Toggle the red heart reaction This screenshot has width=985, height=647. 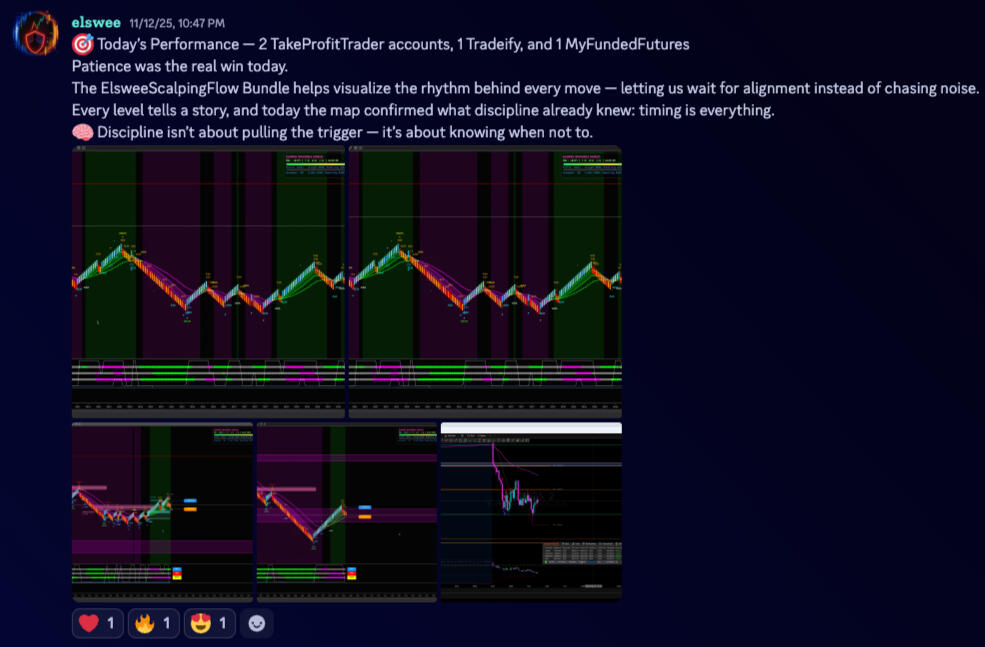point(96,623)
